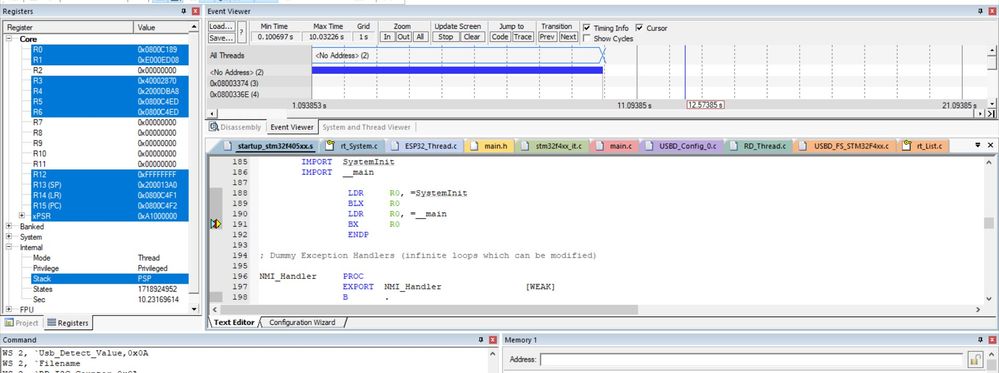Click Registers list scroll up arrow
The height and width of the screenshot is (373, 999).
[194, 27]
